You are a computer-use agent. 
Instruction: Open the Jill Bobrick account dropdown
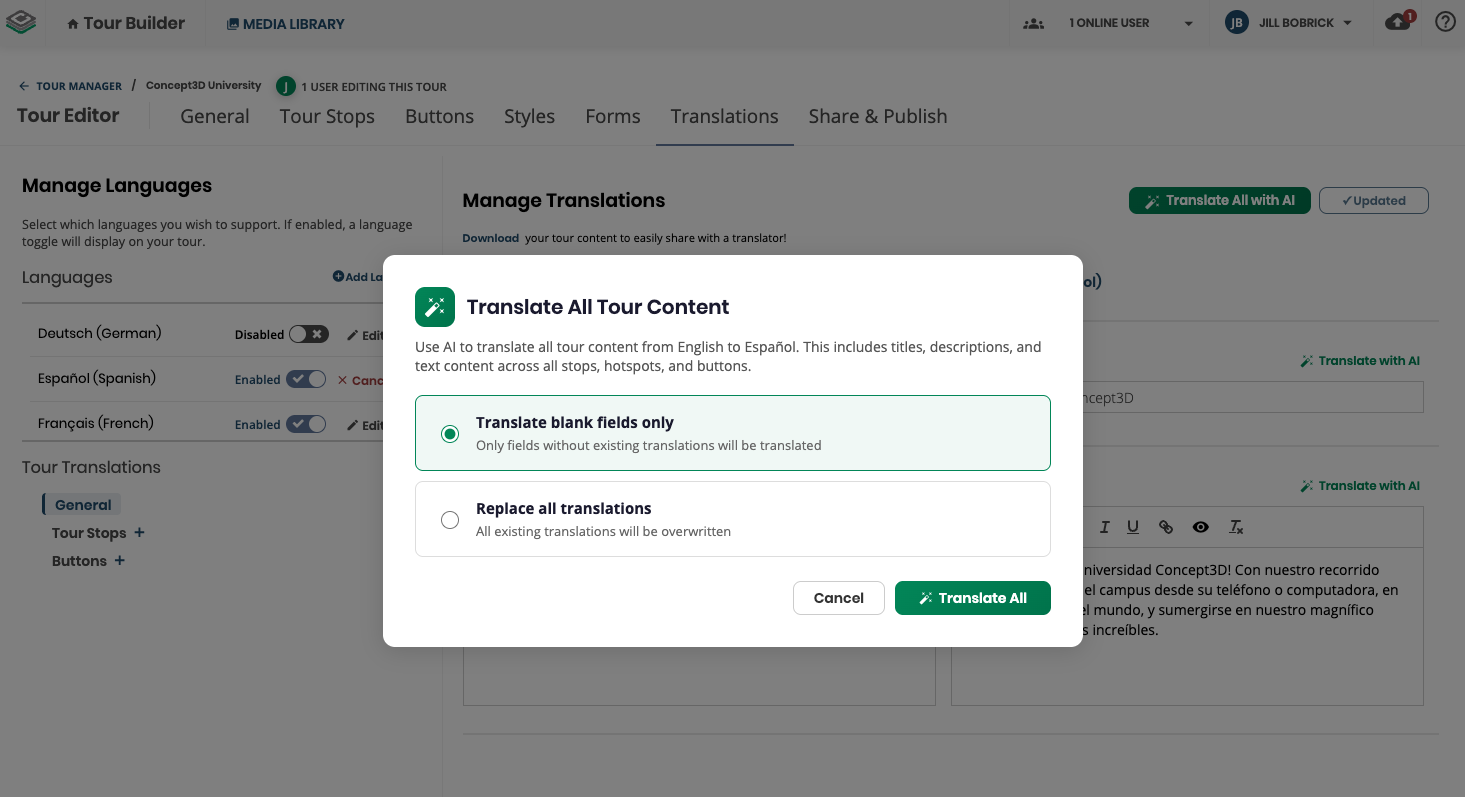1290,23
